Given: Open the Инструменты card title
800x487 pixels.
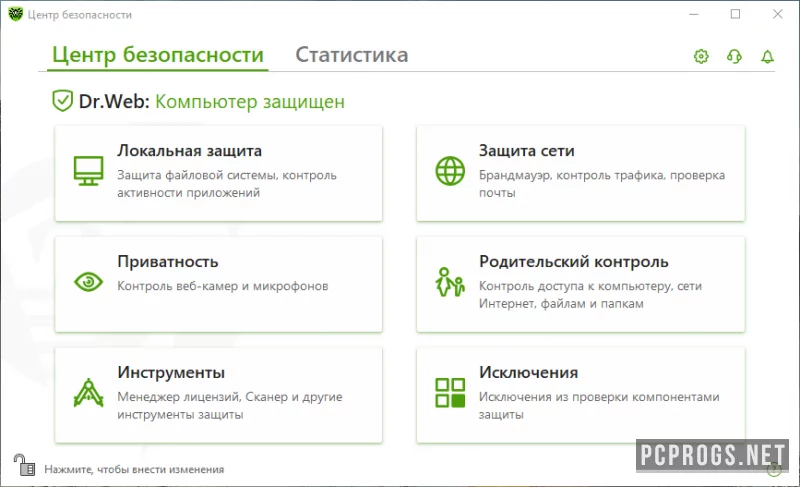Looking at the screenshot, I should pyautogui.click(x=171, y=372).
